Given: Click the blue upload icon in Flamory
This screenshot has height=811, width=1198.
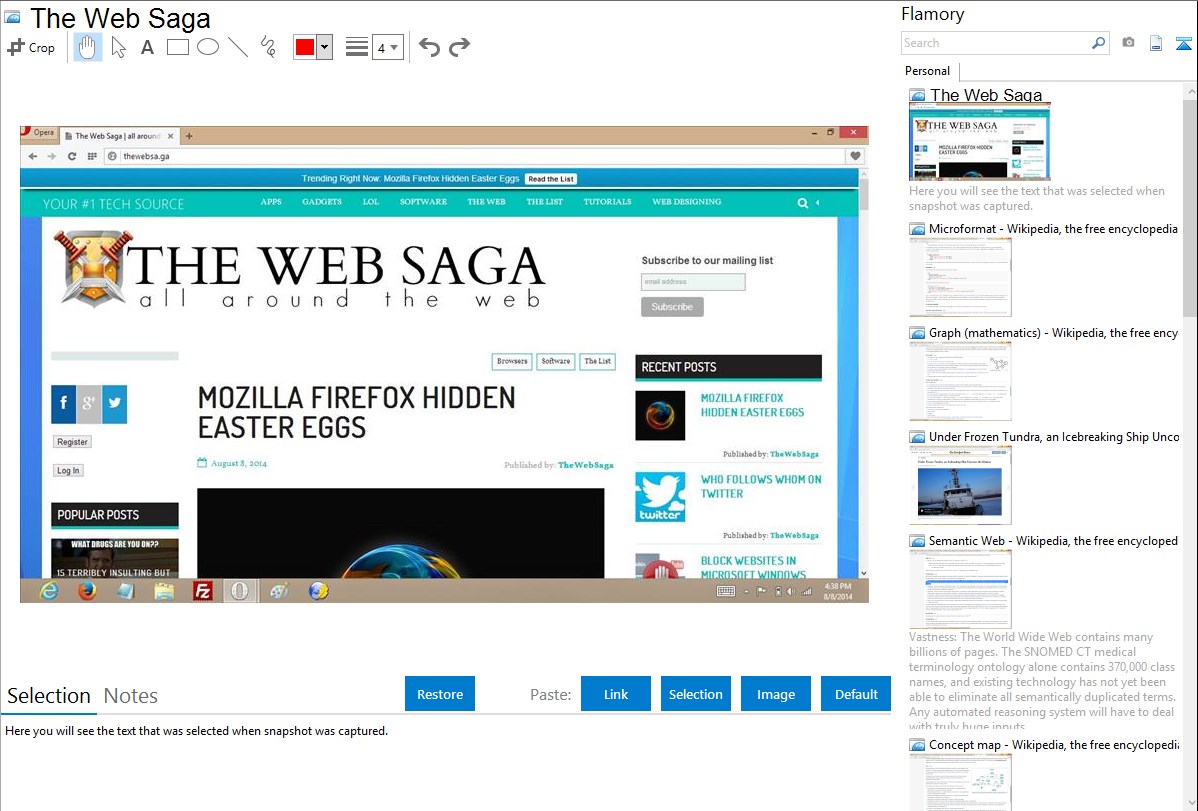Looking at the screenshot, I should click(1183, 43).
